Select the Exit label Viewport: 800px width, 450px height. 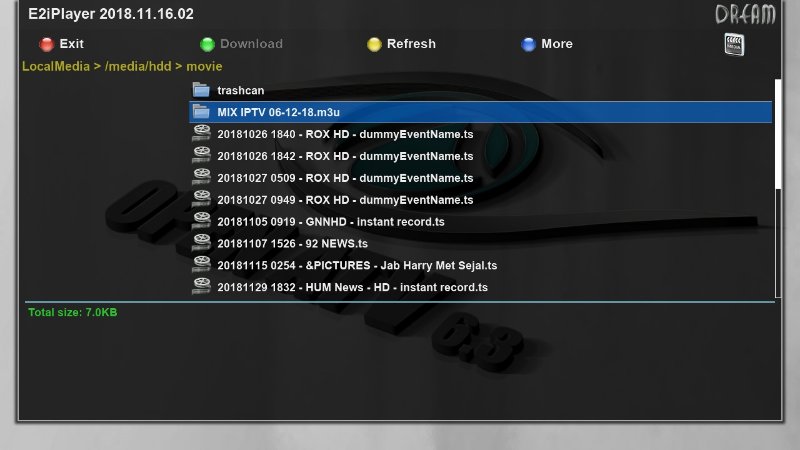(71, 44)
